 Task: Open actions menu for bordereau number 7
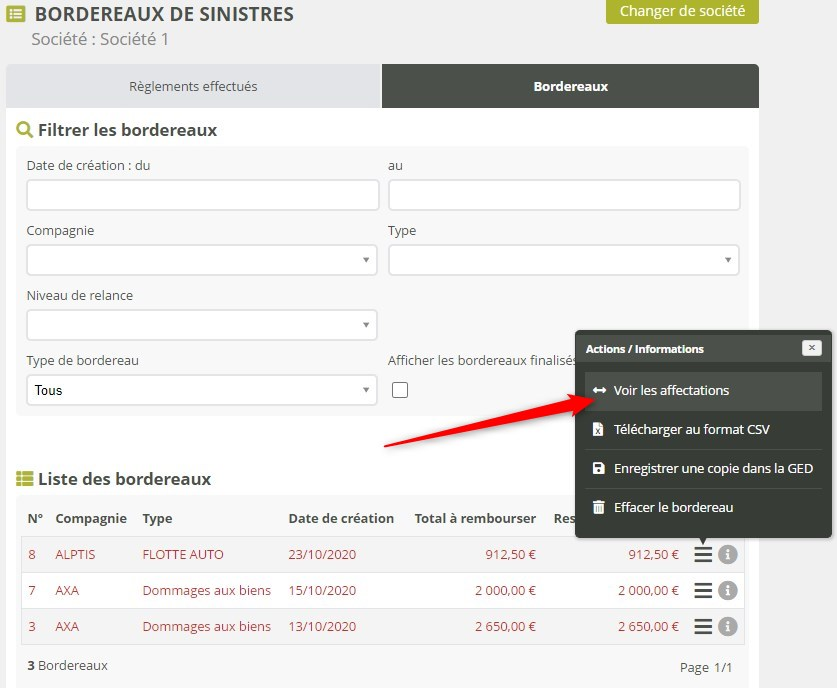pos(703,591)
